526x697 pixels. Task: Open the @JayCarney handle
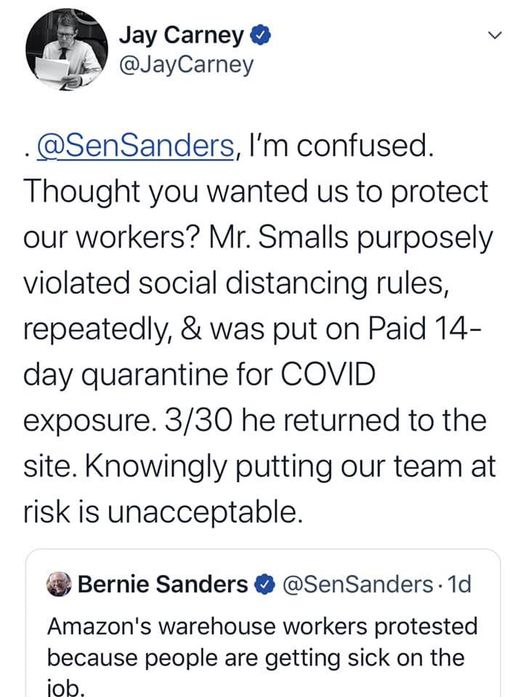186,65
